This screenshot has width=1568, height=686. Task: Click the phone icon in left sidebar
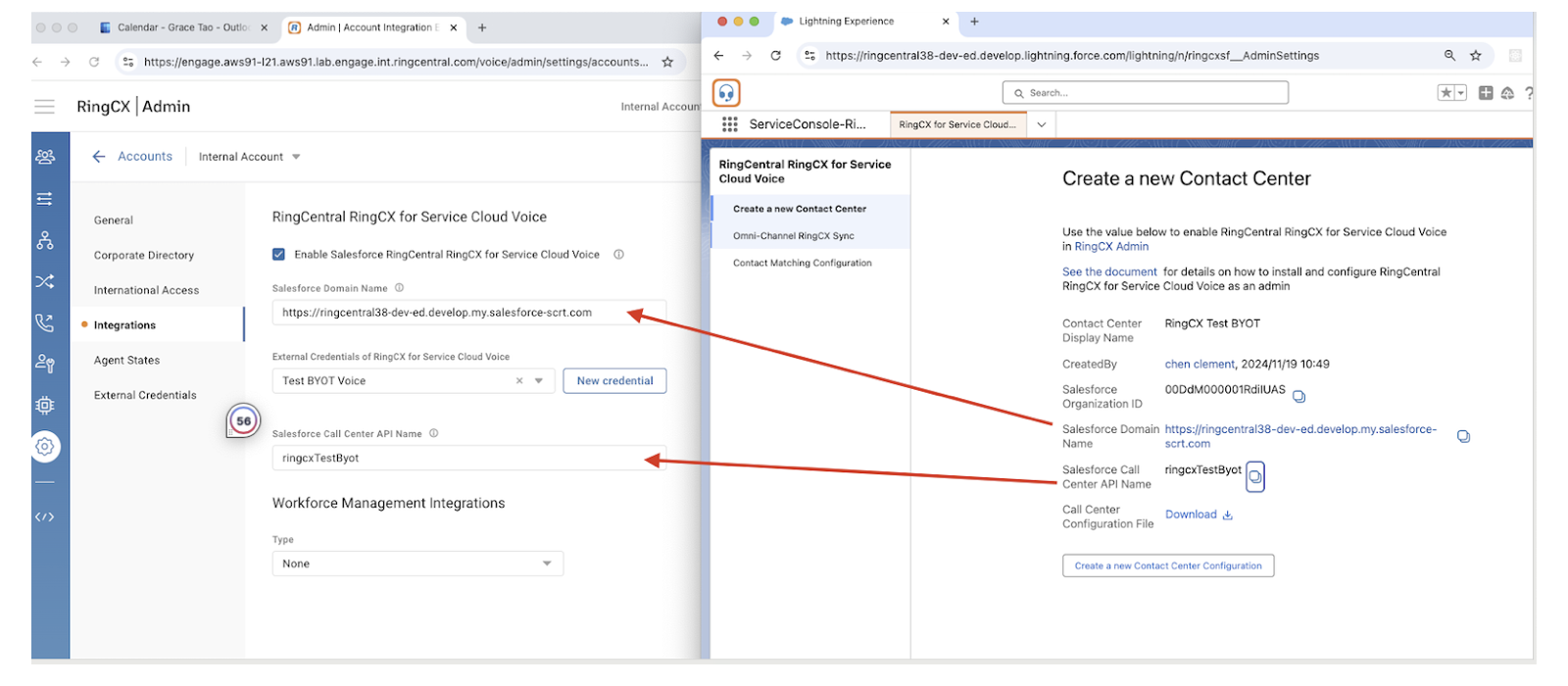(45, 322)
